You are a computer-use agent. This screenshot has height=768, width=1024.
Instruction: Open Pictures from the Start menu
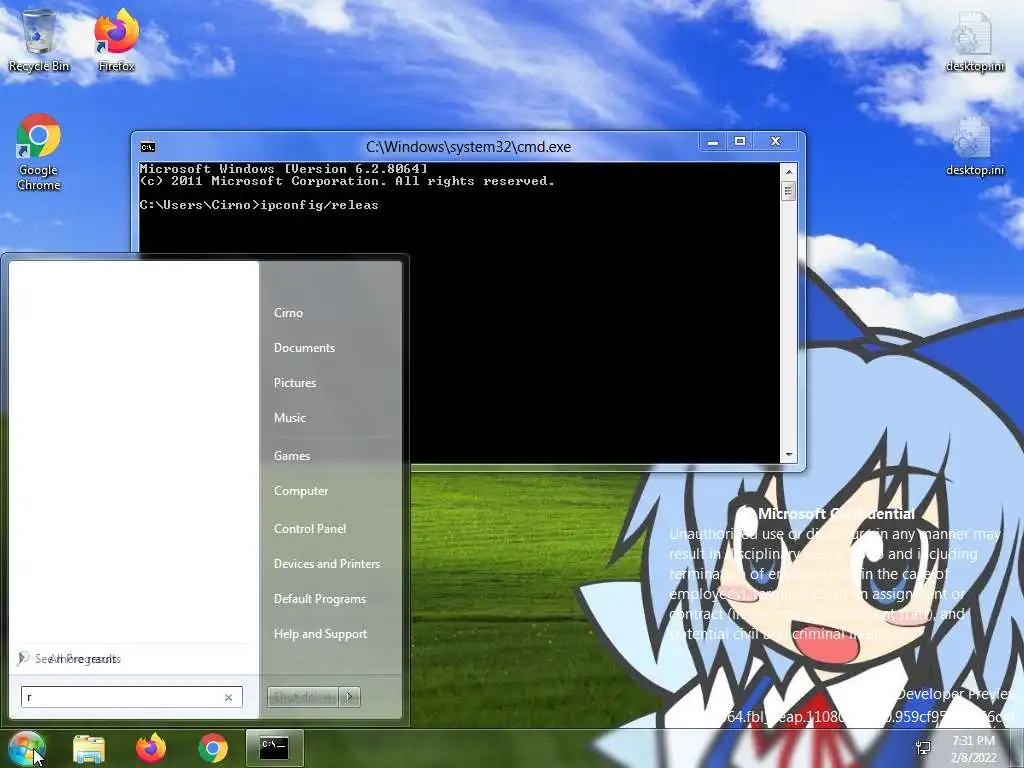click(x=295, y=383)
